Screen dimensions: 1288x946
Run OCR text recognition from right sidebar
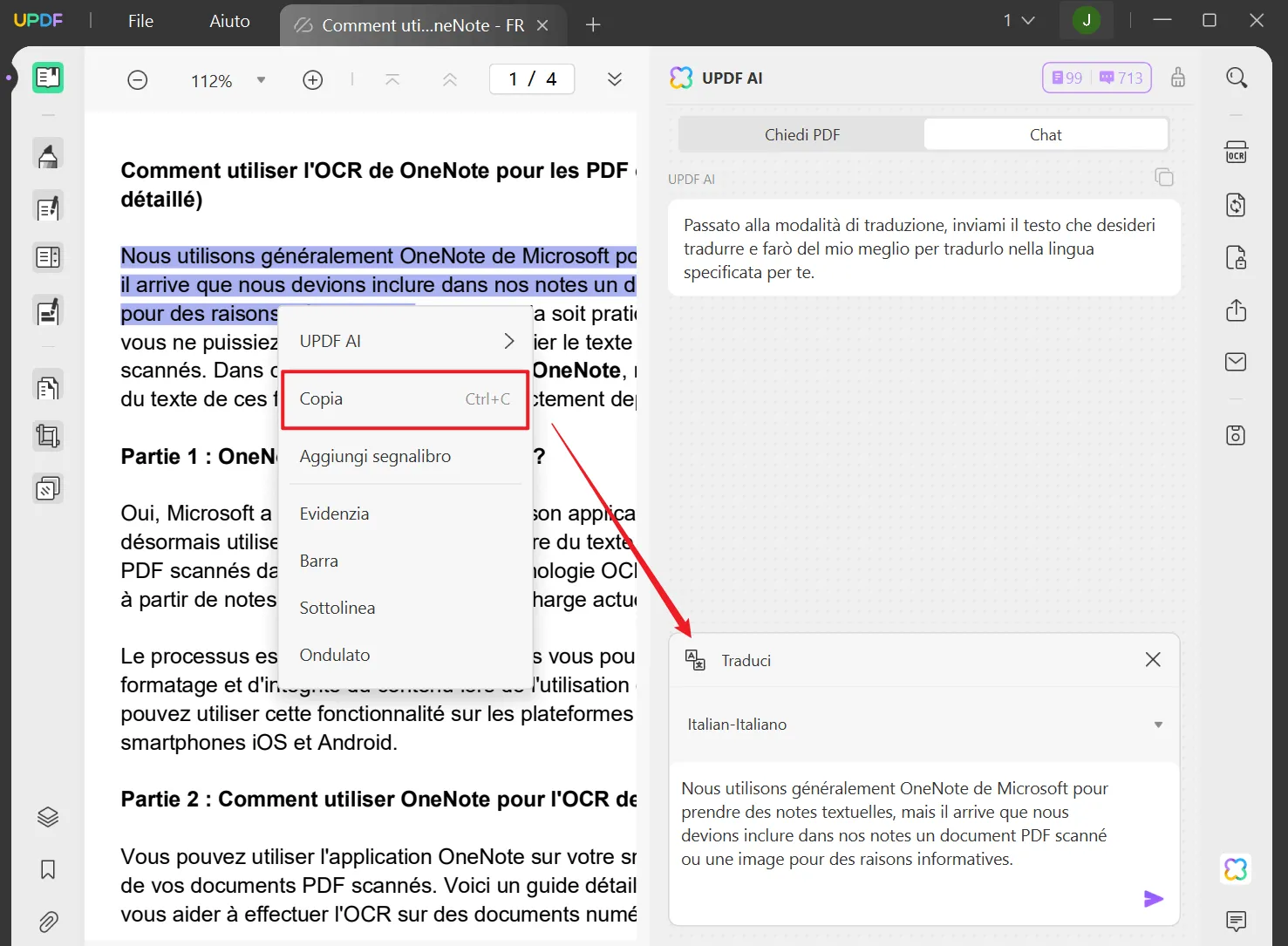1237,153
